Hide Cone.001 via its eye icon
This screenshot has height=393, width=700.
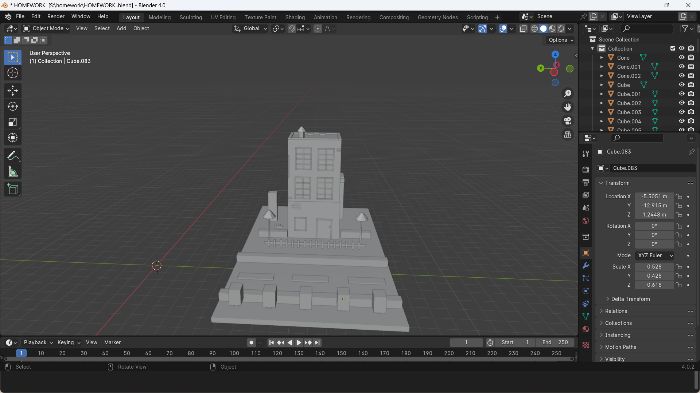point(681,67)
